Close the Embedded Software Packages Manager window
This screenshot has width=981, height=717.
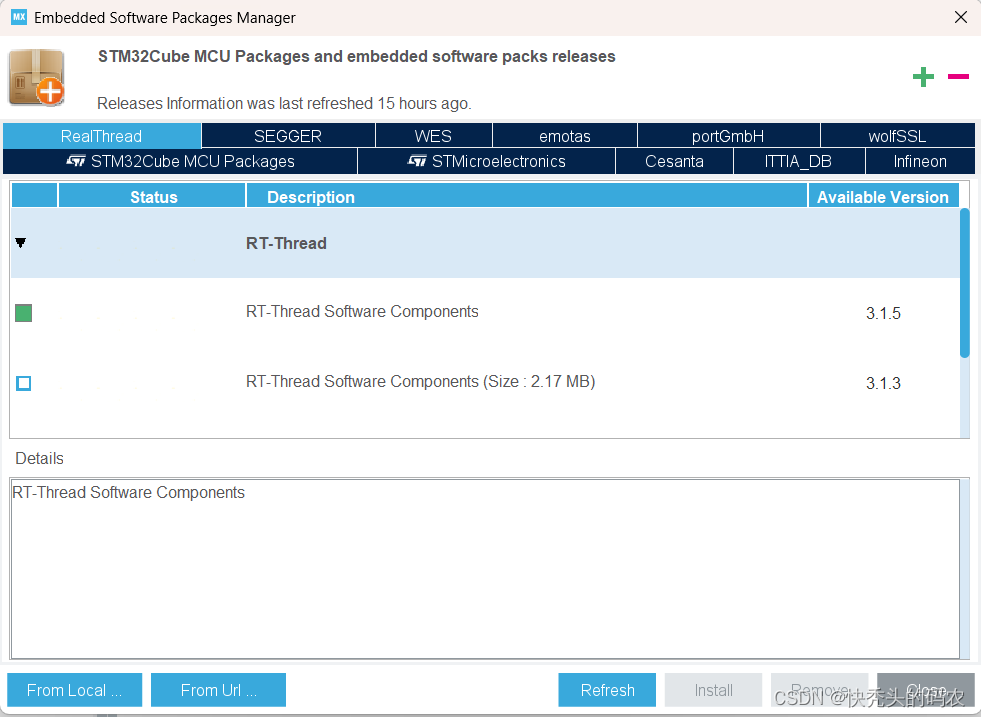[x=961, y=17]
